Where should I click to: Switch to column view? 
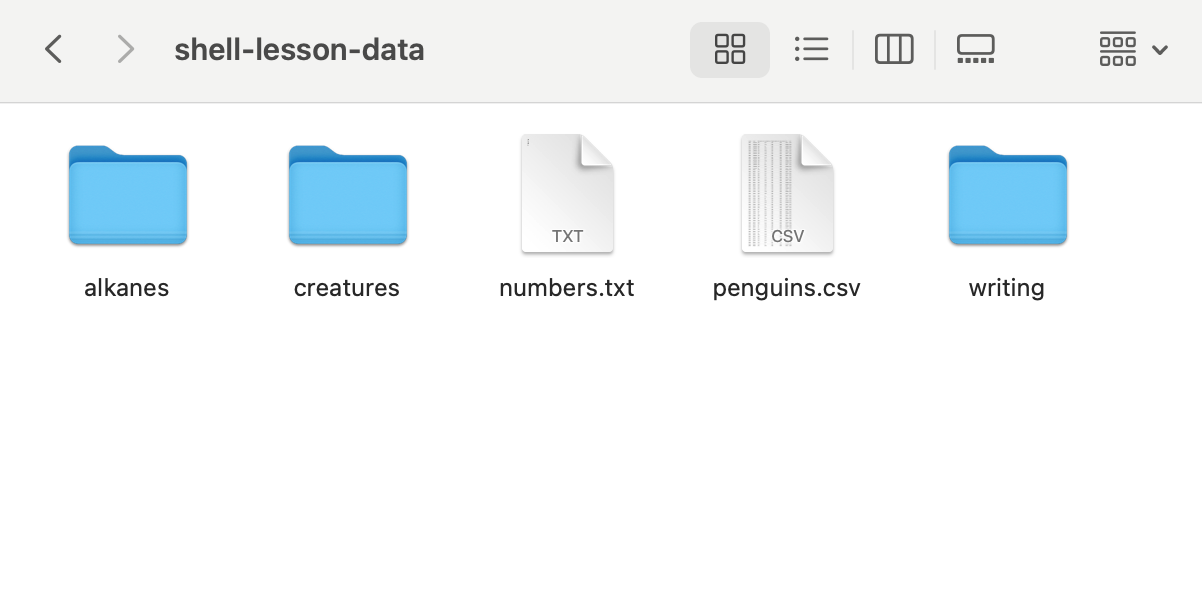[x=894, y=49]
